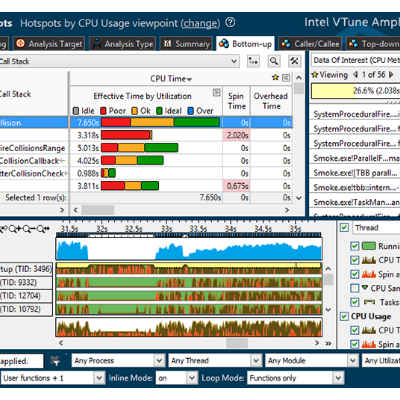Switch to the Summary tab
Image resolution: width=400 pixels, height=400 pixels.
(186, 44)
